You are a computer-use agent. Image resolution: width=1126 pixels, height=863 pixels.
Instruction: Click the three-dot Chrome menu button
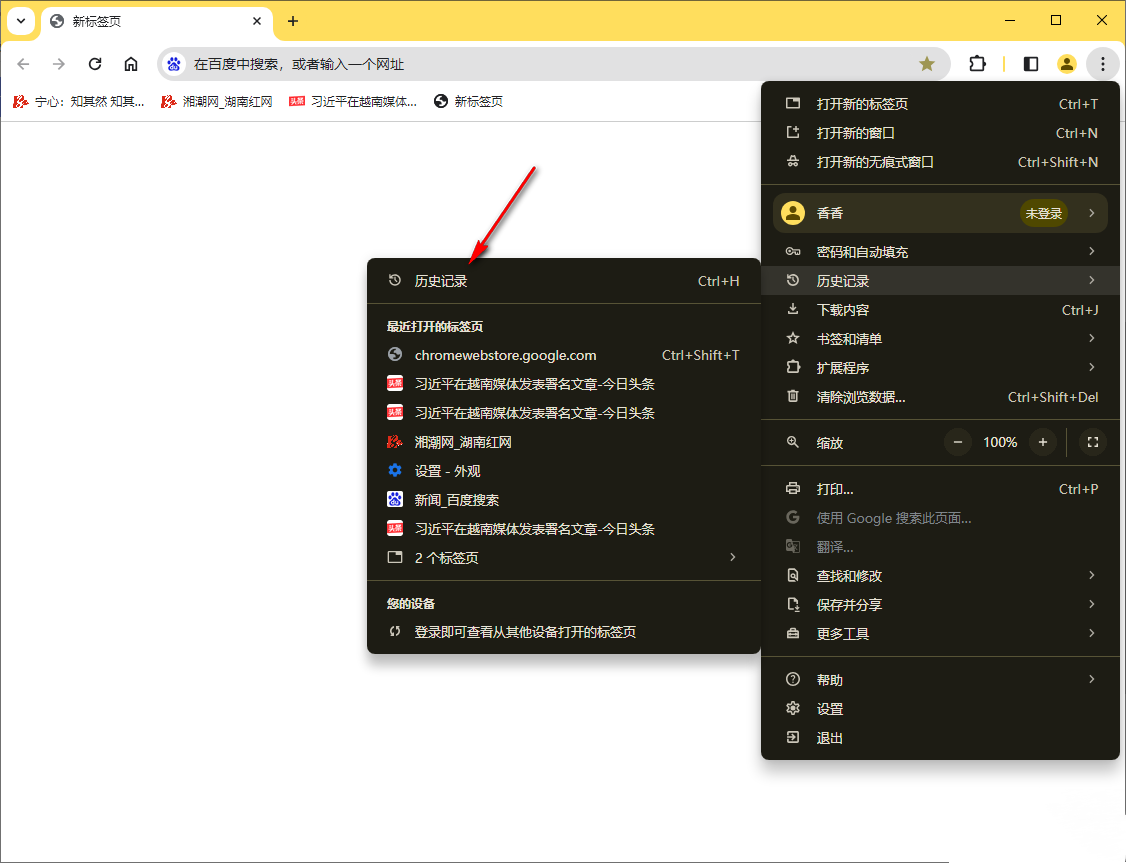pyautogui.click(x=1102, y=64)
